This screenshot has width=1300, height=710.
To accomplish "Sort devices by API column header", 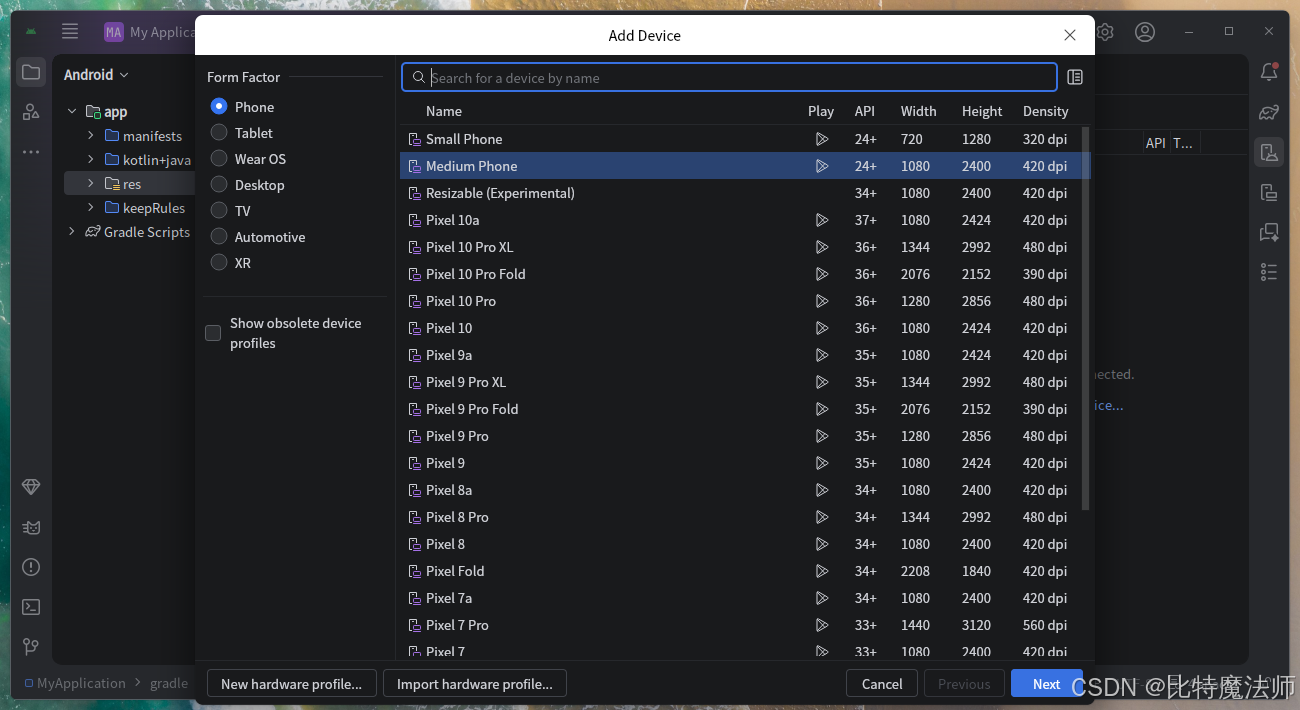I will pyautogui.click(x=865, y=111).
